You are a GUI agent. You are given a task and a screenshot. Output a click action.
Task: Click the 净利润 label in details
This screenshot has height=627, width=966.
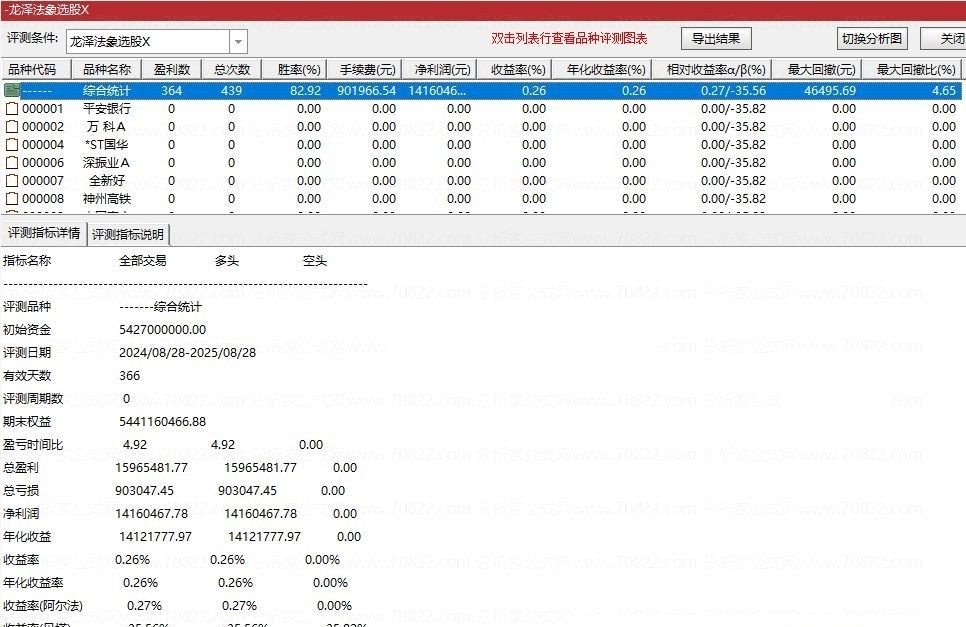pyautogui.click(x=21, y=514)
